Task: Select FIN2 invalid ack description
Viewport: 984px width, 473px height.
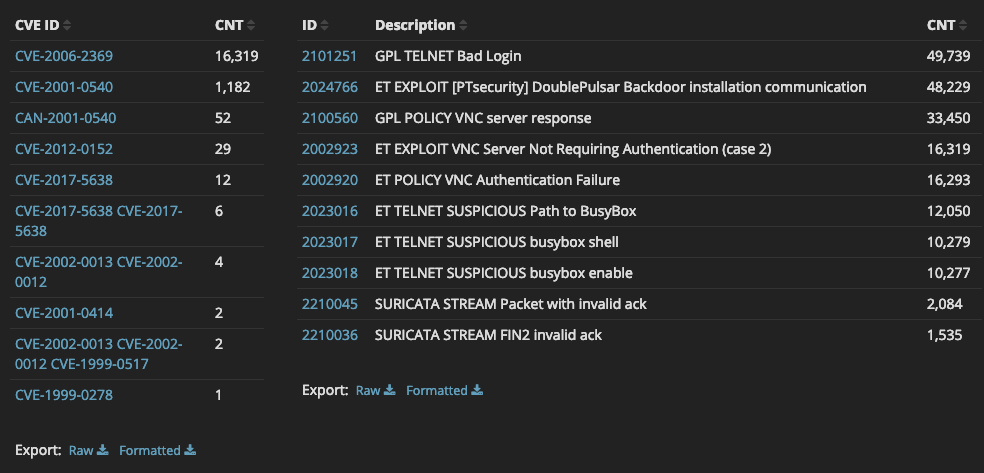Action: click(488, 335)
